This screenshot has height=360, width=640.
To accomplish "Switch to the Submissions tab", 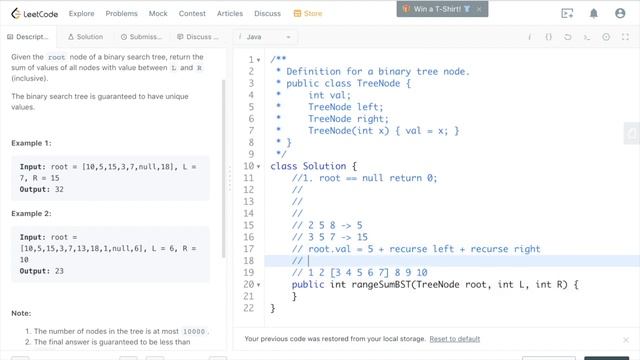I will point(141,37).
